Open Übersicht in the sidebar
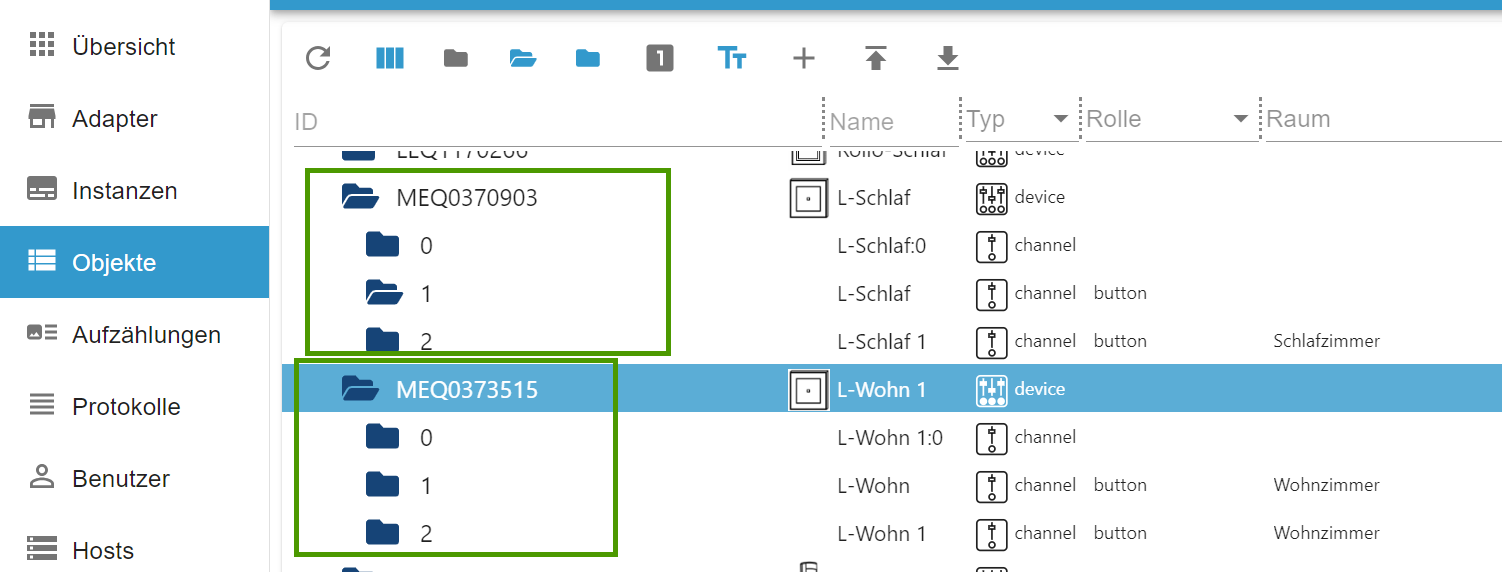The height and width of the screenshot is (572, 1502). click(134, 46)
